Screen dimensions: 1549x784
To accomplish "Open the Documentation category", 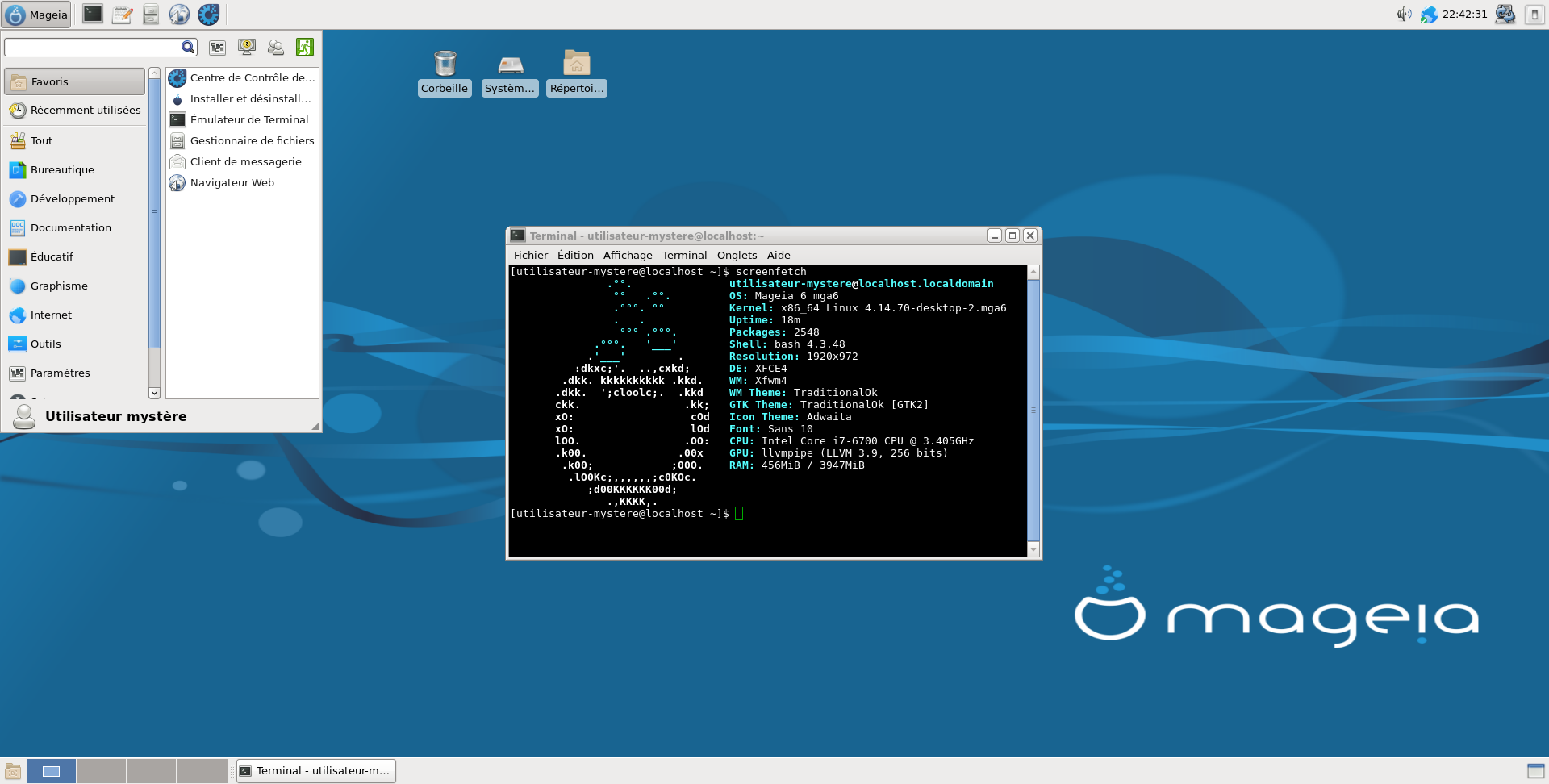I will tap(74, 228).
